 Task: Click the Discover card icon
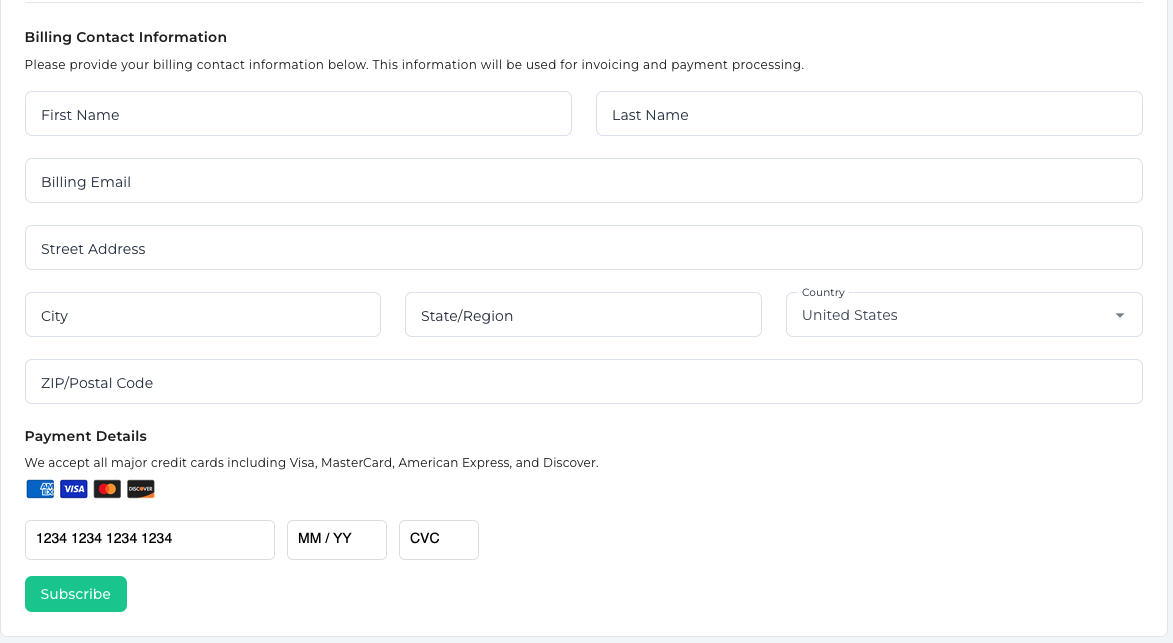(141, 489)
